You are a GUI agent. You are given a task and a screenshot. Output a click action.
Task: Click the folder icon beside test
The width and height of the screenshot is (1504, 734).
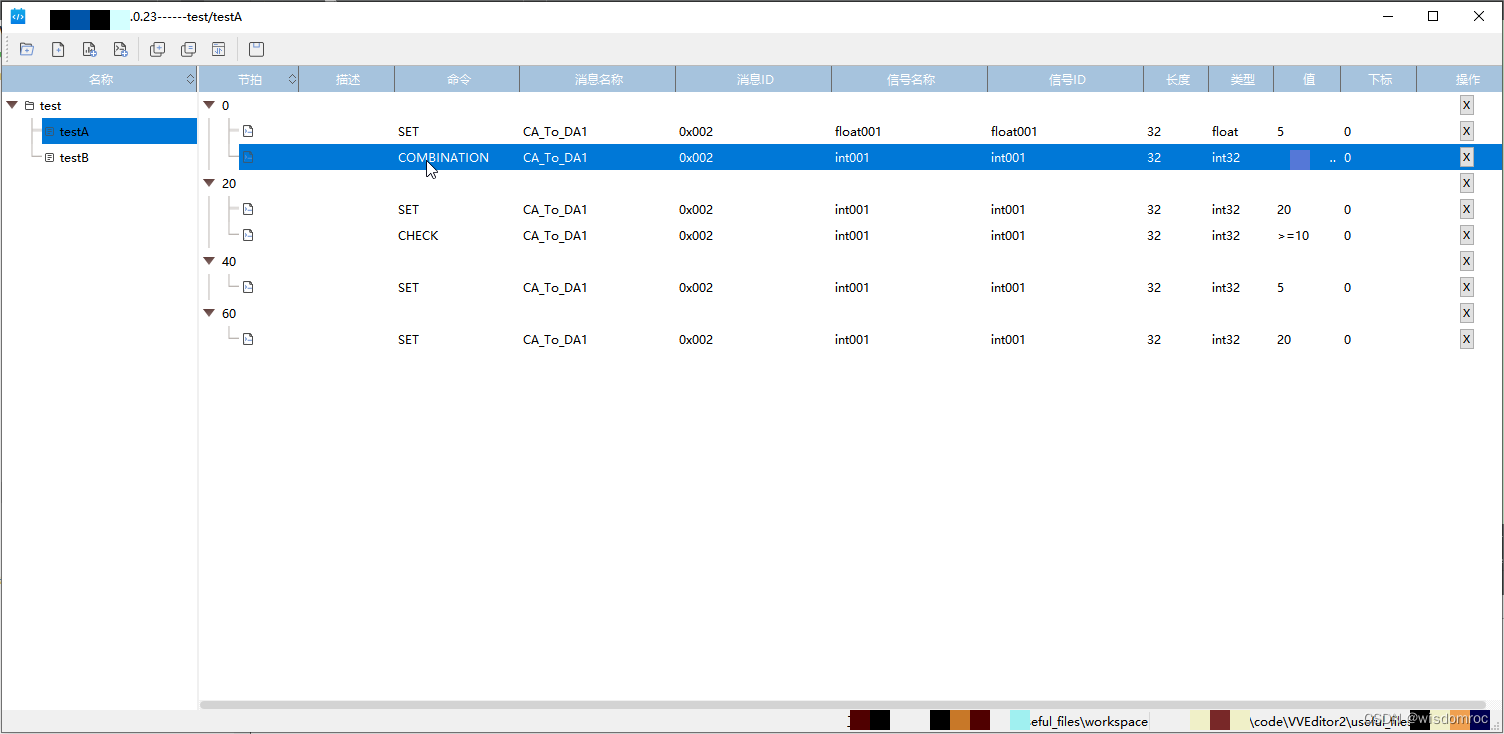[29, 105]
